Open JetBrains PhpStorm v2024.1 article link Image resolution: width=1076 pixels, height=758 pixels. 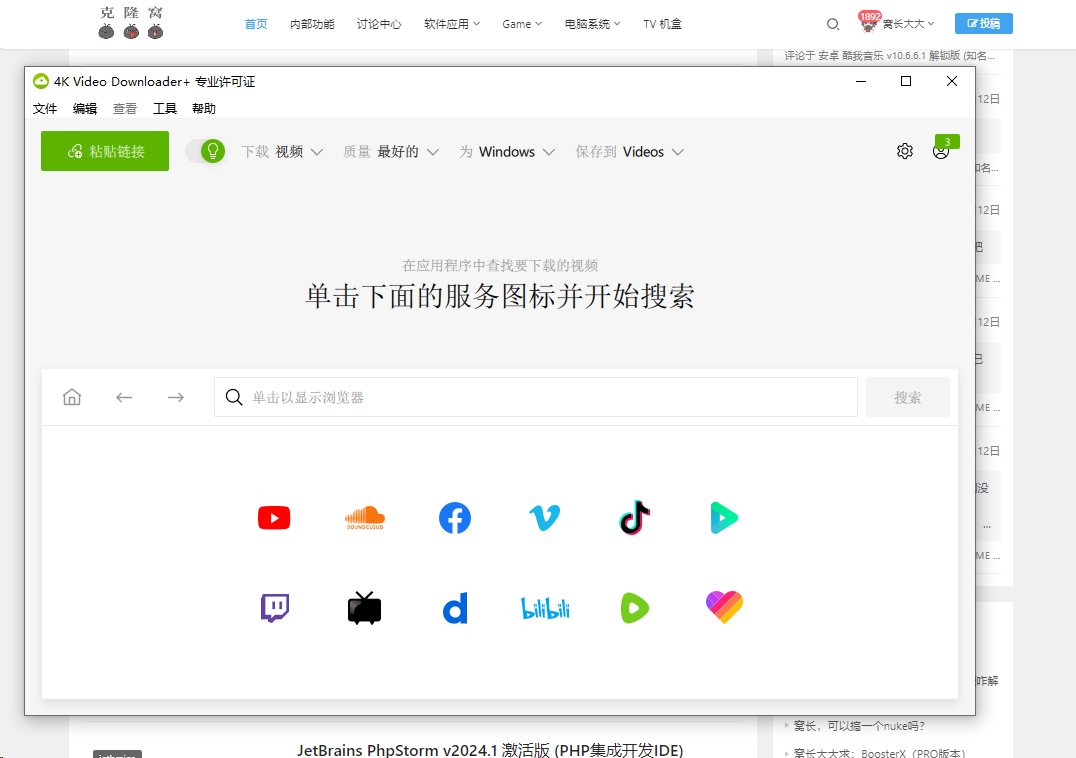coord(490,750)
